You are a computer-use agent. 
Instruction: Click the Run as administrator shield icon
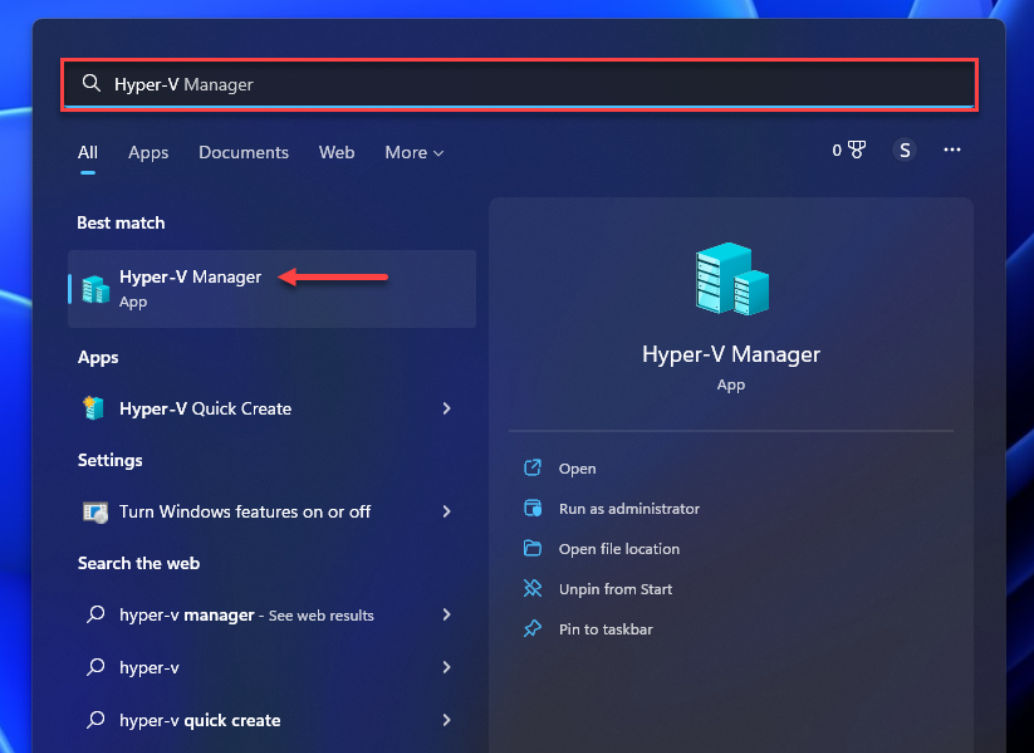click(532, 508)
